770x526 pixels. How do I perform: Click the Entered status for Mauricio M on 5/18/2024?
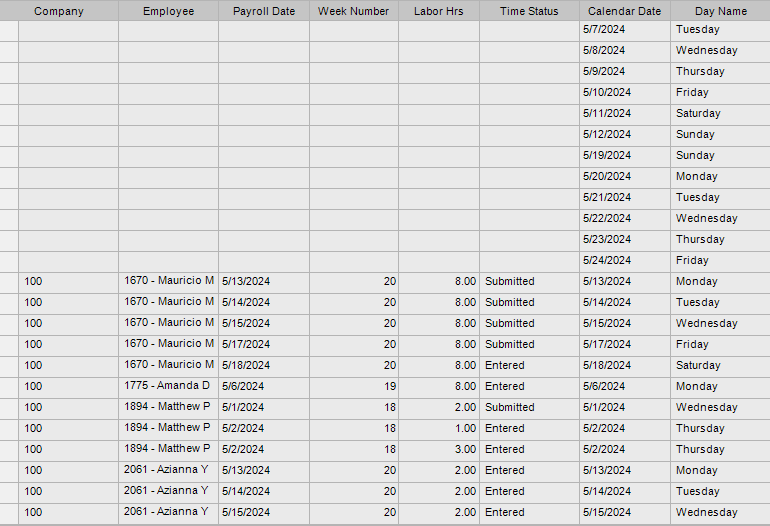pos(529,365)
